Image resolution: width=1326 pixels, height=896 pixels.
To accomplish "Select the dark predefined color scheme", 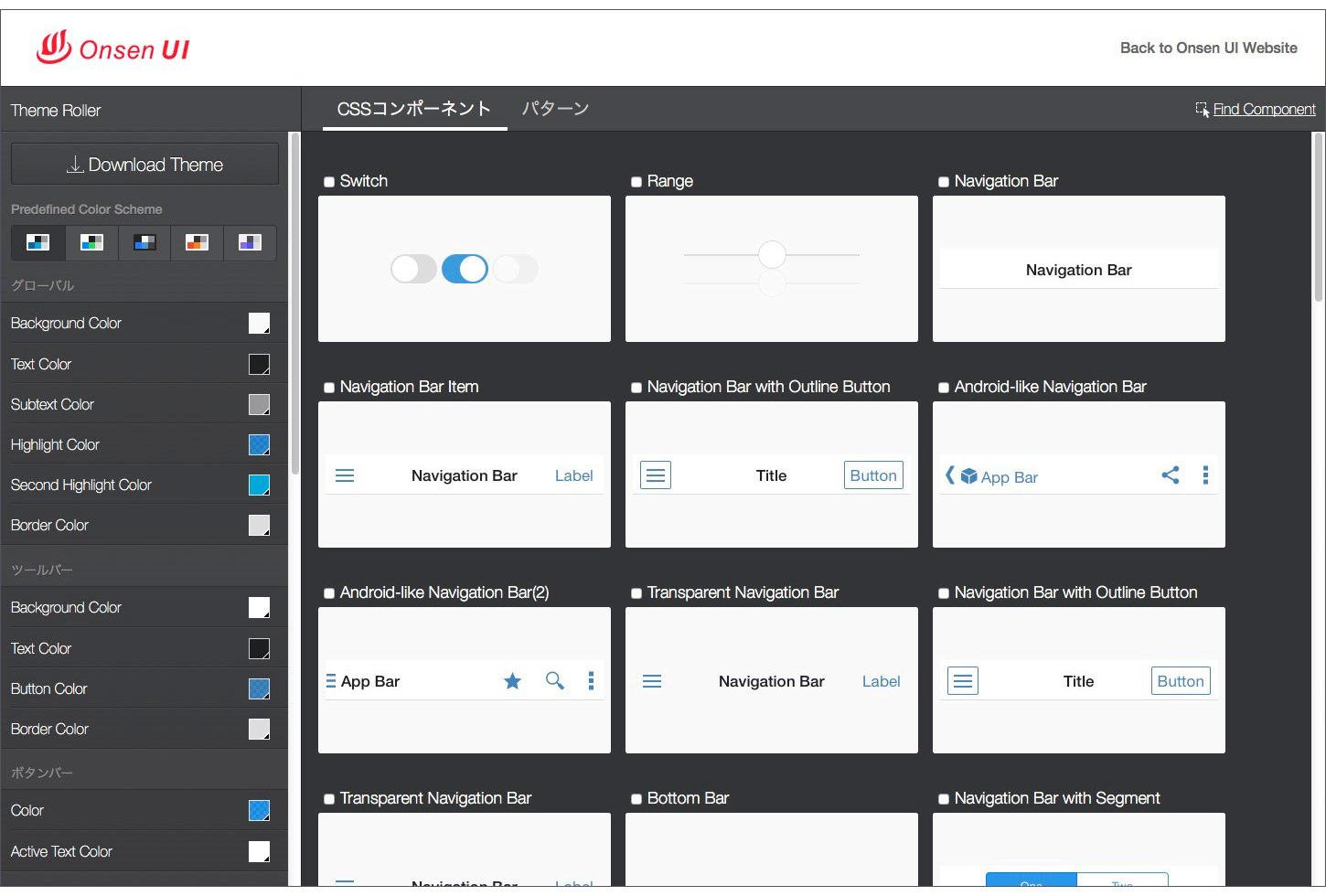I will tap(144, 242).
